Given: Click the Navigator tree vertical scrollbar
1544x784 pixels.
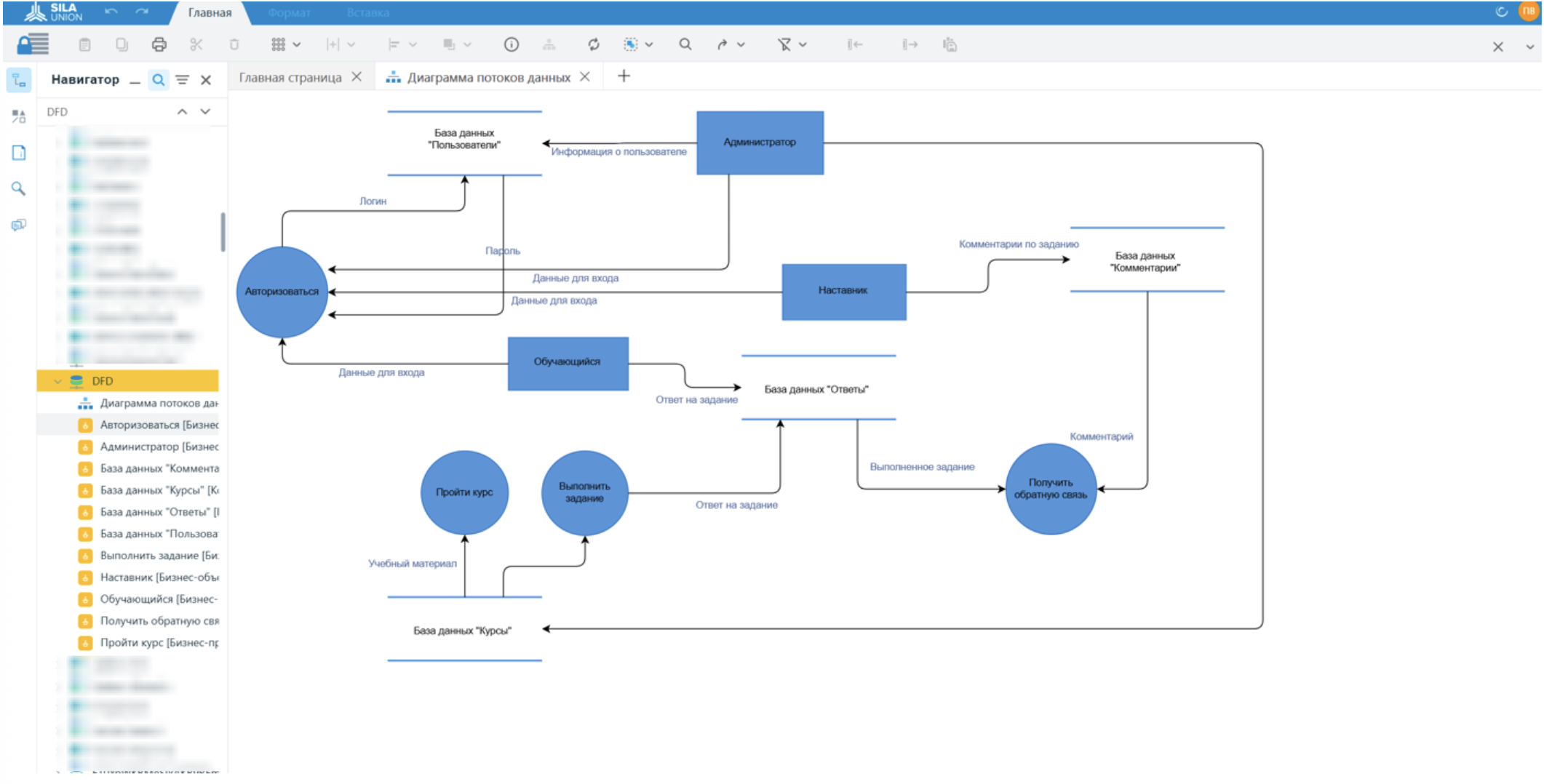Looking at the screenshot, I should coord(223,232).
